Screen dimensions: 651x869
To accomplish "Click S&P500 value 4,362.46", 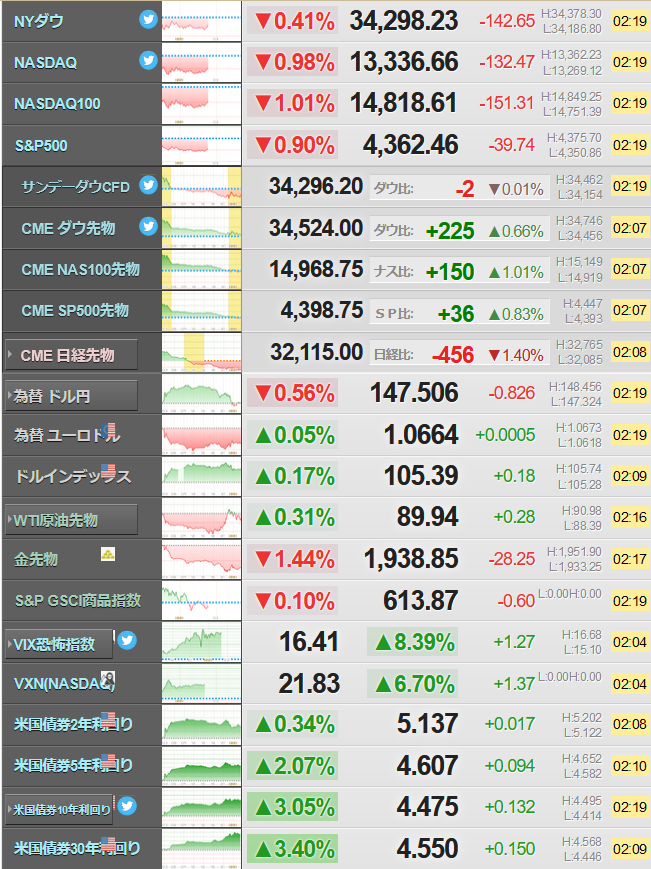I will coord(411,145).
